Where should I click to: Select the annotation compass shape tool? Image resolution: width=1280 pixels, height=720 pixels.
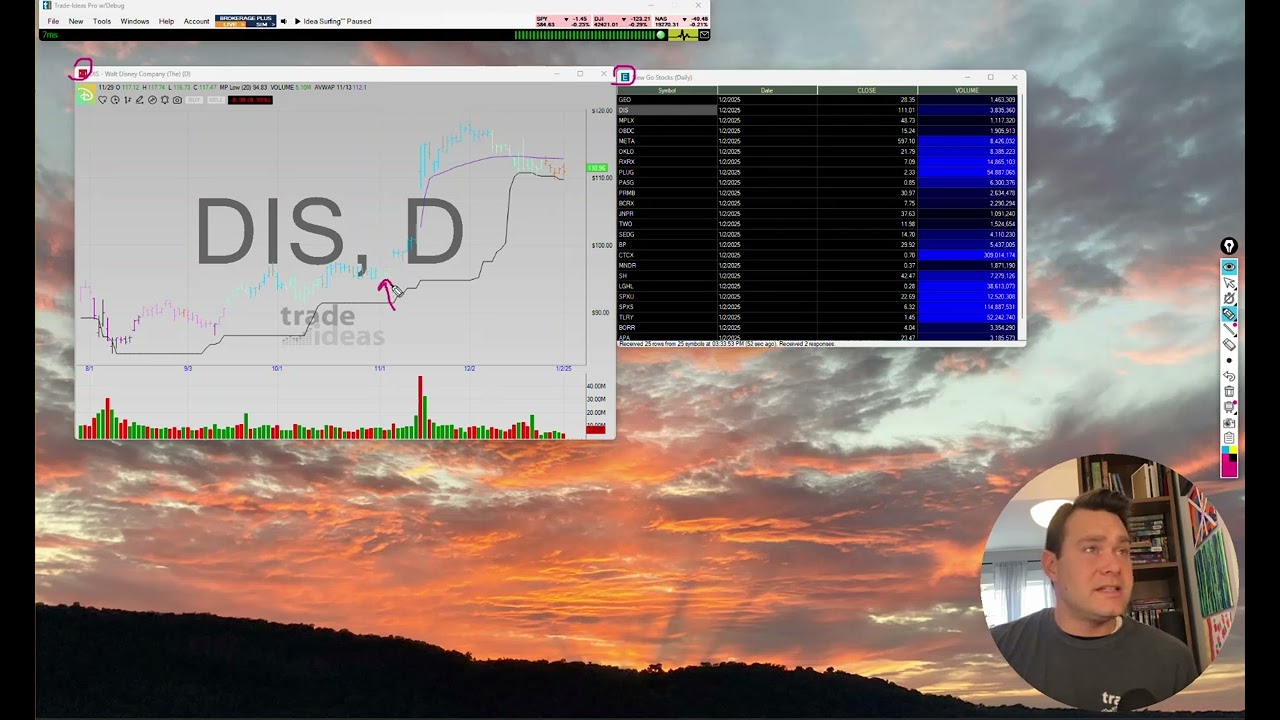pyautogui.click(x=1229, y=298)
